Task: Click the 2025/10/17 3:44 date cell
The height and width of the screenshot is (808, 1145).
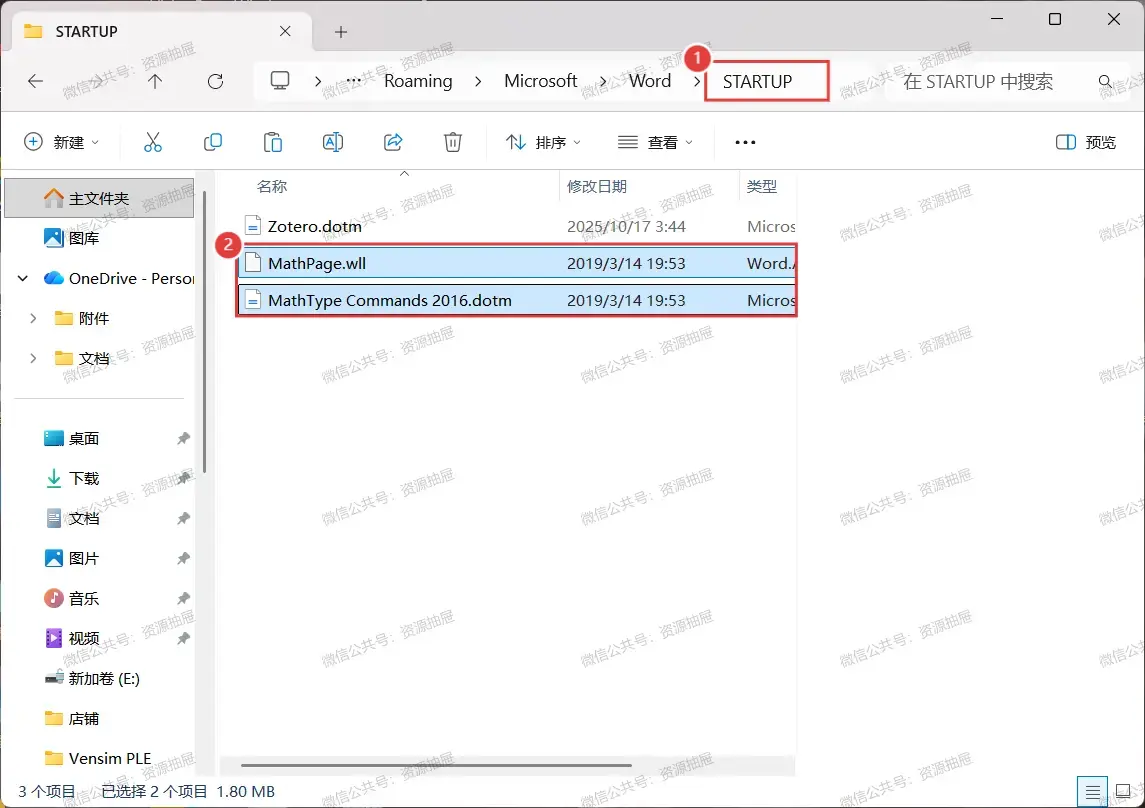Action: tap(626, 226)
